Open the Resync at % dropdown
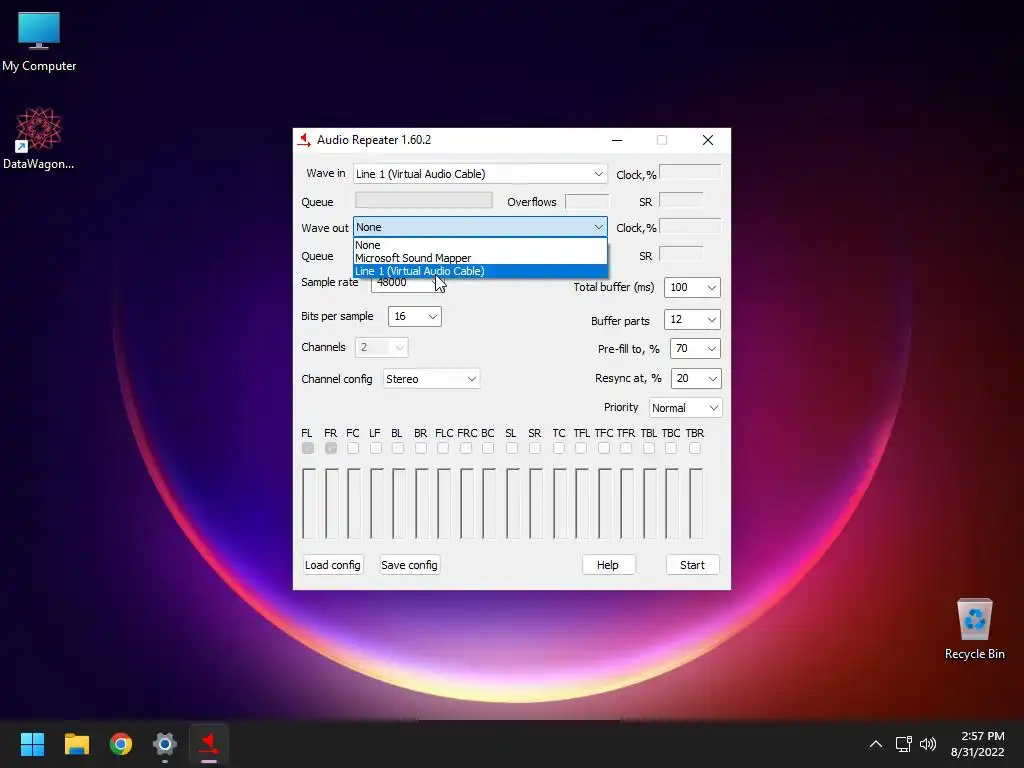Image resolution: width=1024 pixels, height=768 pixels. [711, 379]
